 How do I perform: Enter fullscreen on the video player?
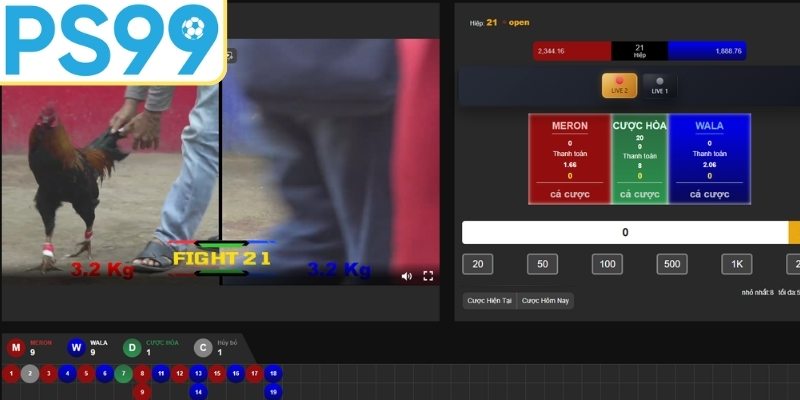[x=428, y=276]
